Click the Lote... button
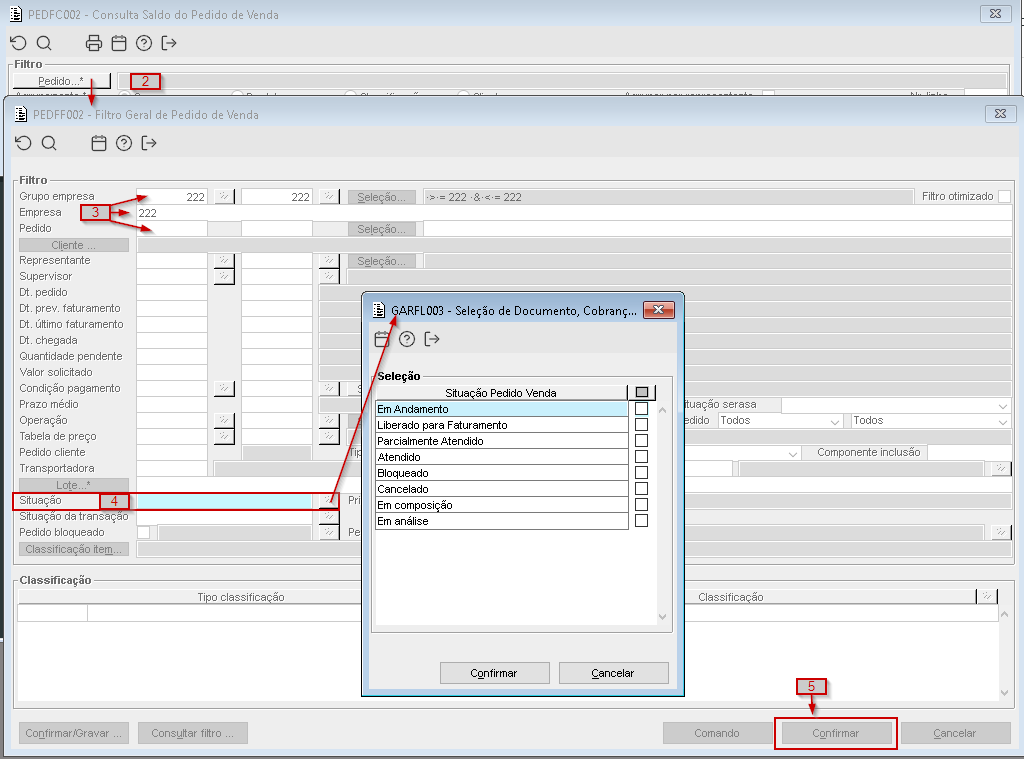The height and width of the screenshot is (759, 1024). point(74,485)
